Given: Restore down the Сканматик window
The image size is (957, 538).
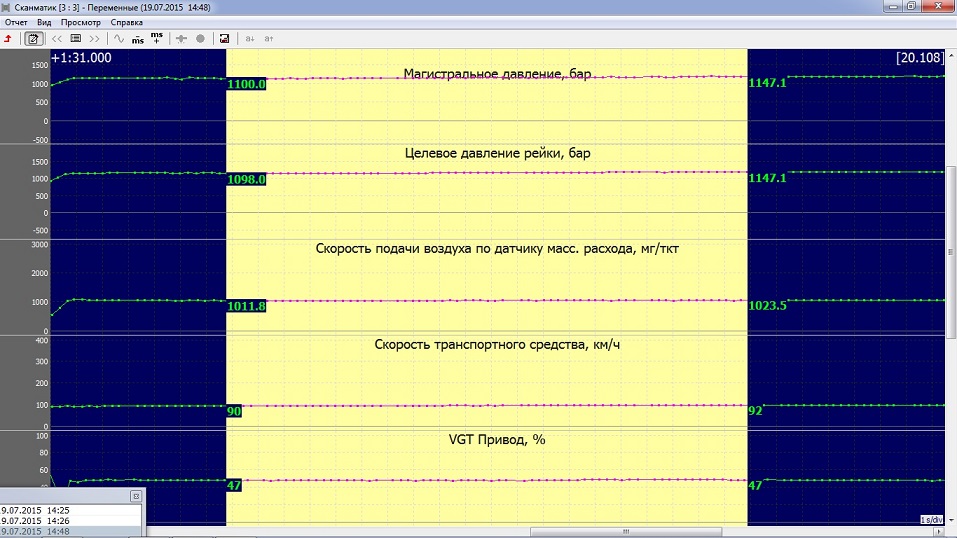Looking at the screenshot, I should click(911, 6).
